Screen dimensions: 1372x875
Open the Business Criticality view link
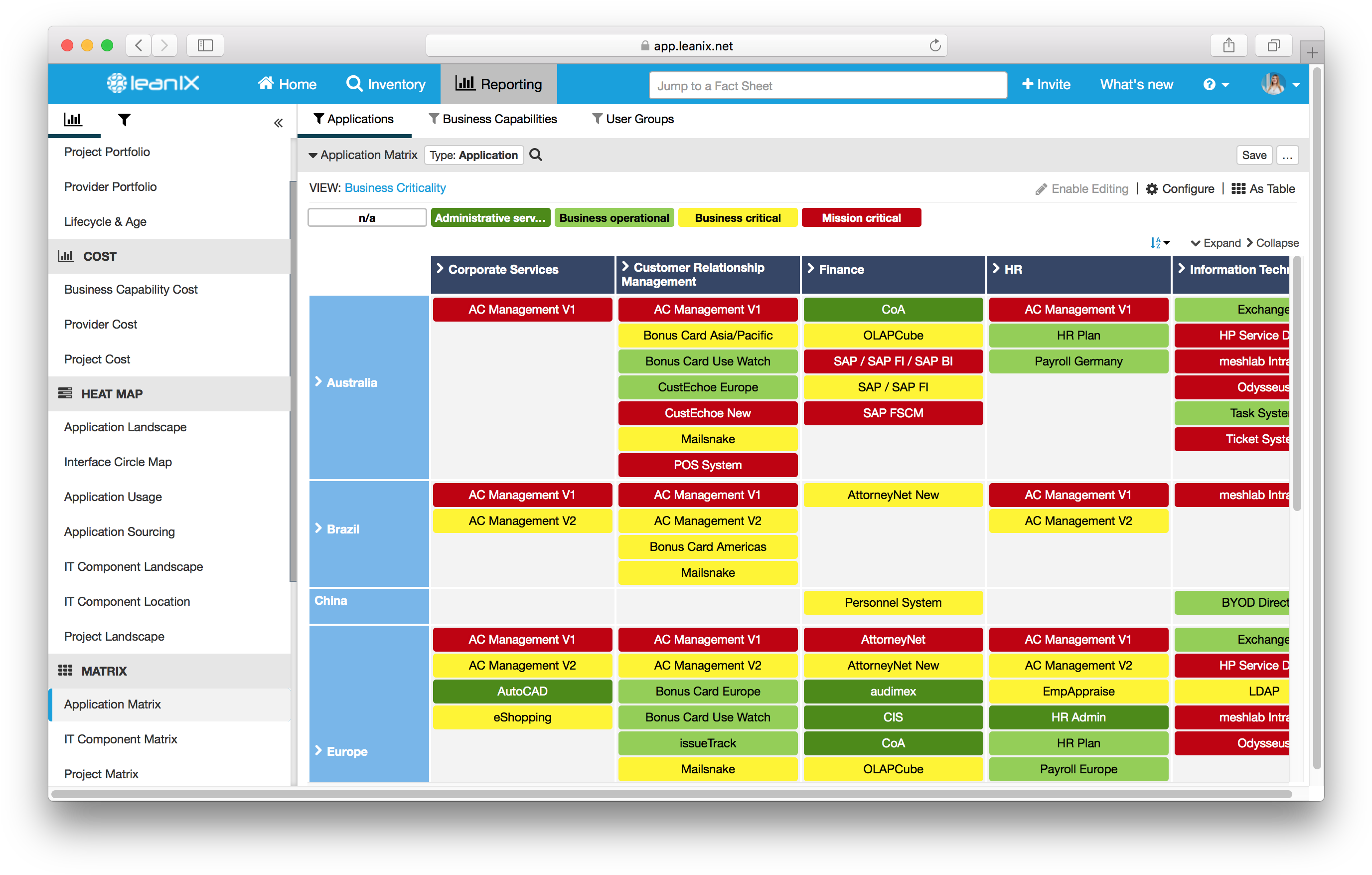tap(395, 187)
